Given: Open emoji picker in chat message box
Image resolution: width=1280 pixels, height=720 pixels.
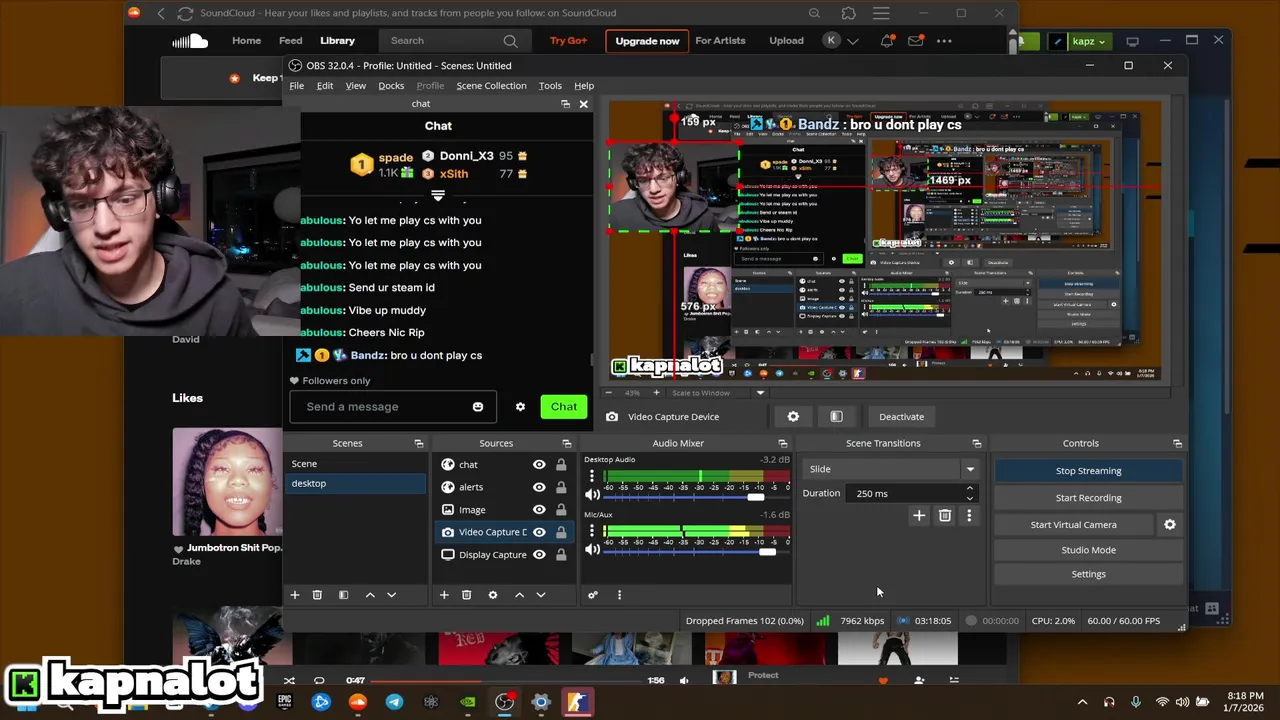Looking at the screenshot, I should pyautogui.click(x=478, y=407).
